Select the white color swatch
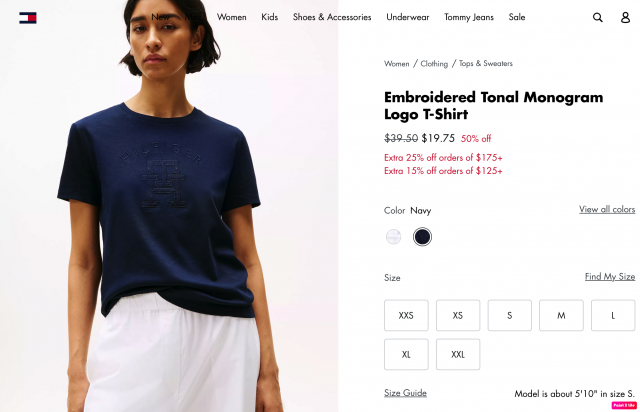This screenshot has width=640, height=412. (x=393, y=236)
